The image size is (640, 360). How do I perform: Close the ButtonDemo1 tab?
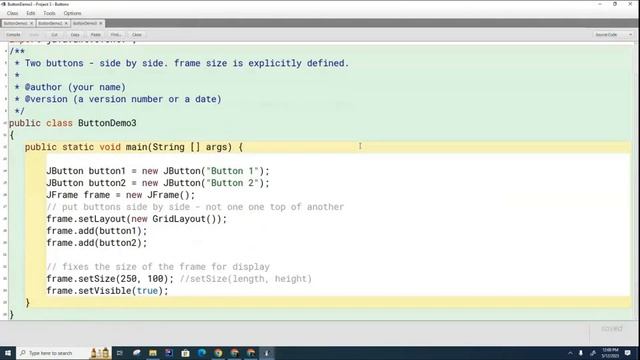31,23
